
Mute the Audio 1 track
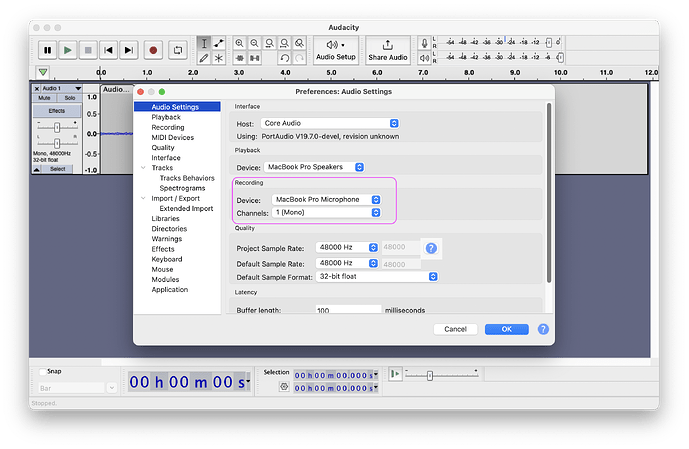(44, 98)
